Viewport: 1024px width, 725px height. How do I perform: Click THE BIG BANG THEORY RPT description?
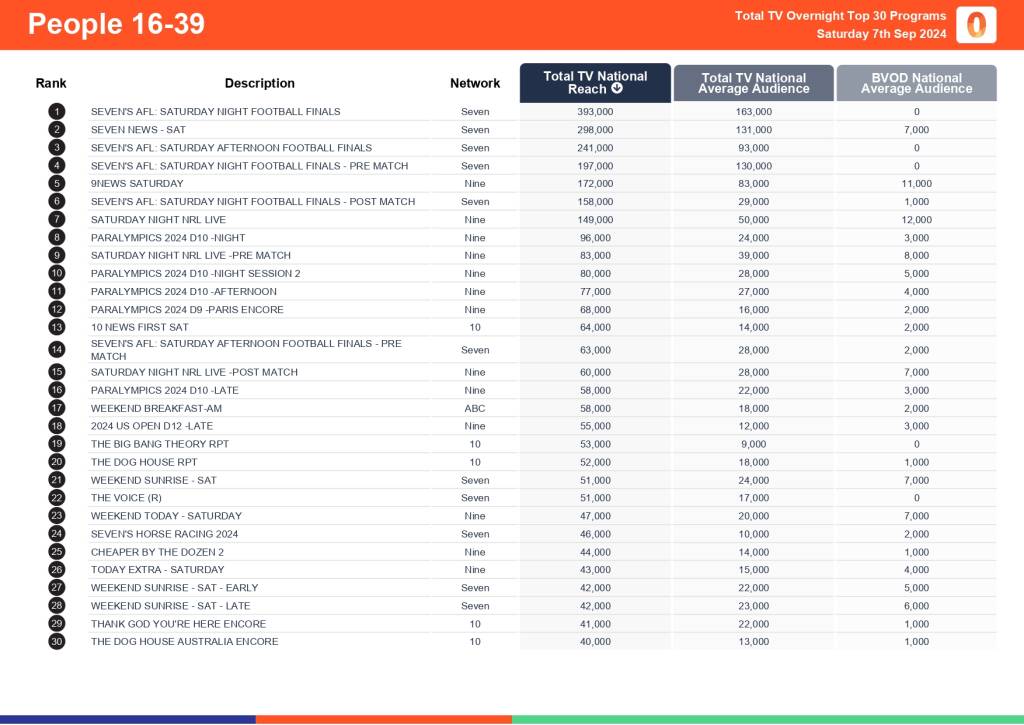(x=160, y=444)
